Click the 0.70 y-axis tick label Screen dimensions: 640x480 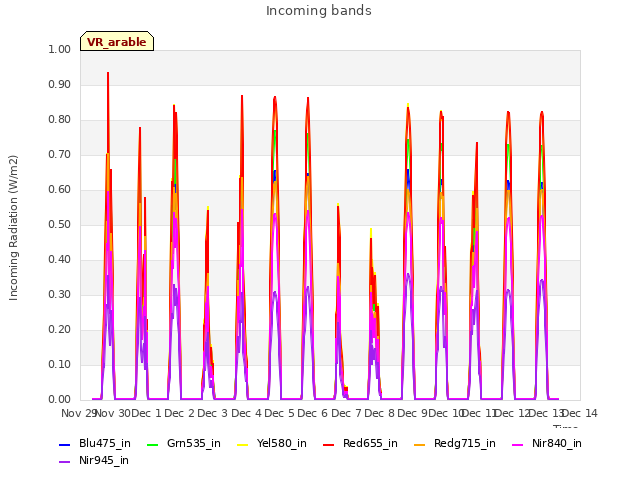[60, 155]
